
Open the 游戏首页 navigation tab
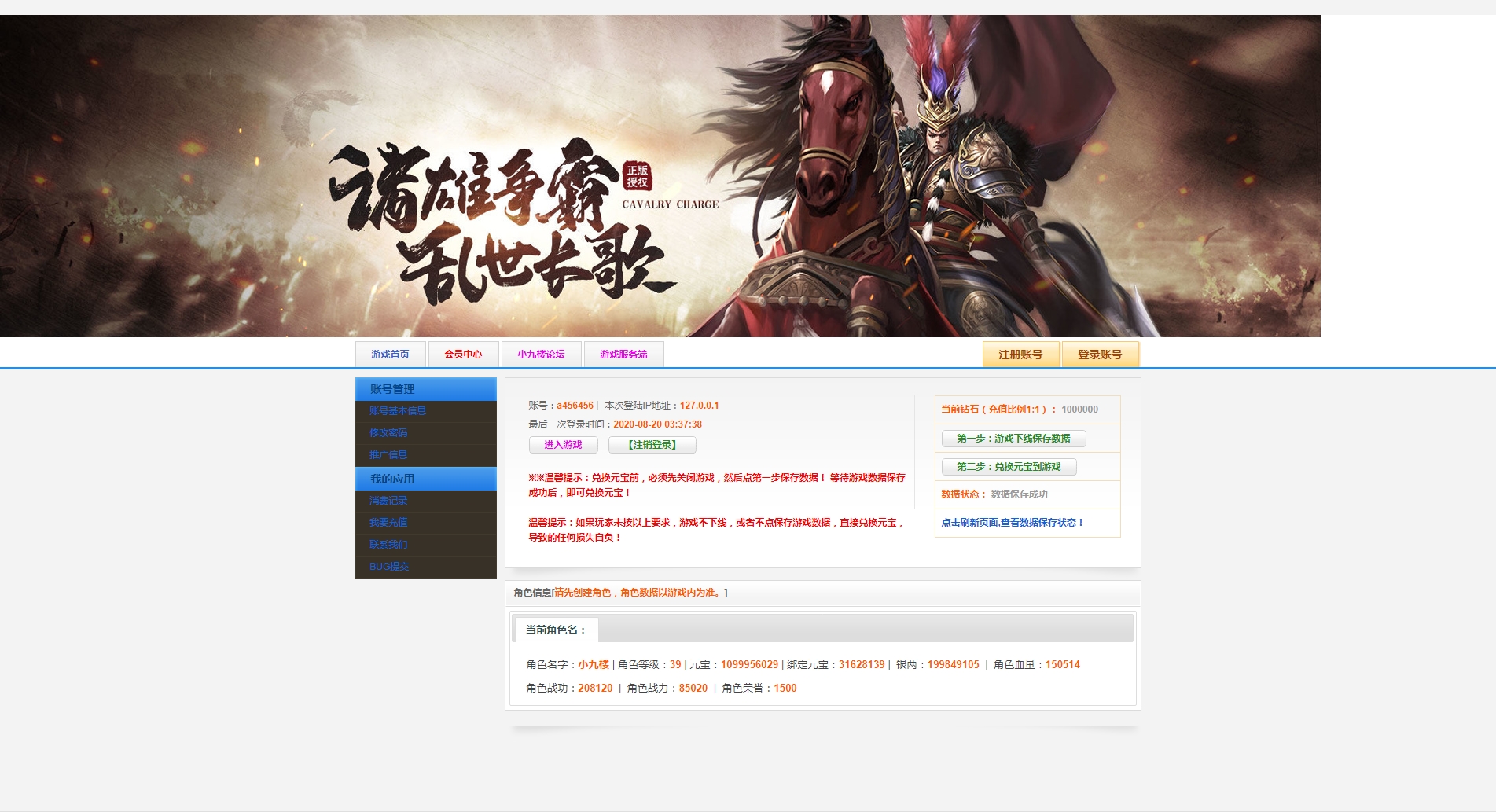click(391, 355)
